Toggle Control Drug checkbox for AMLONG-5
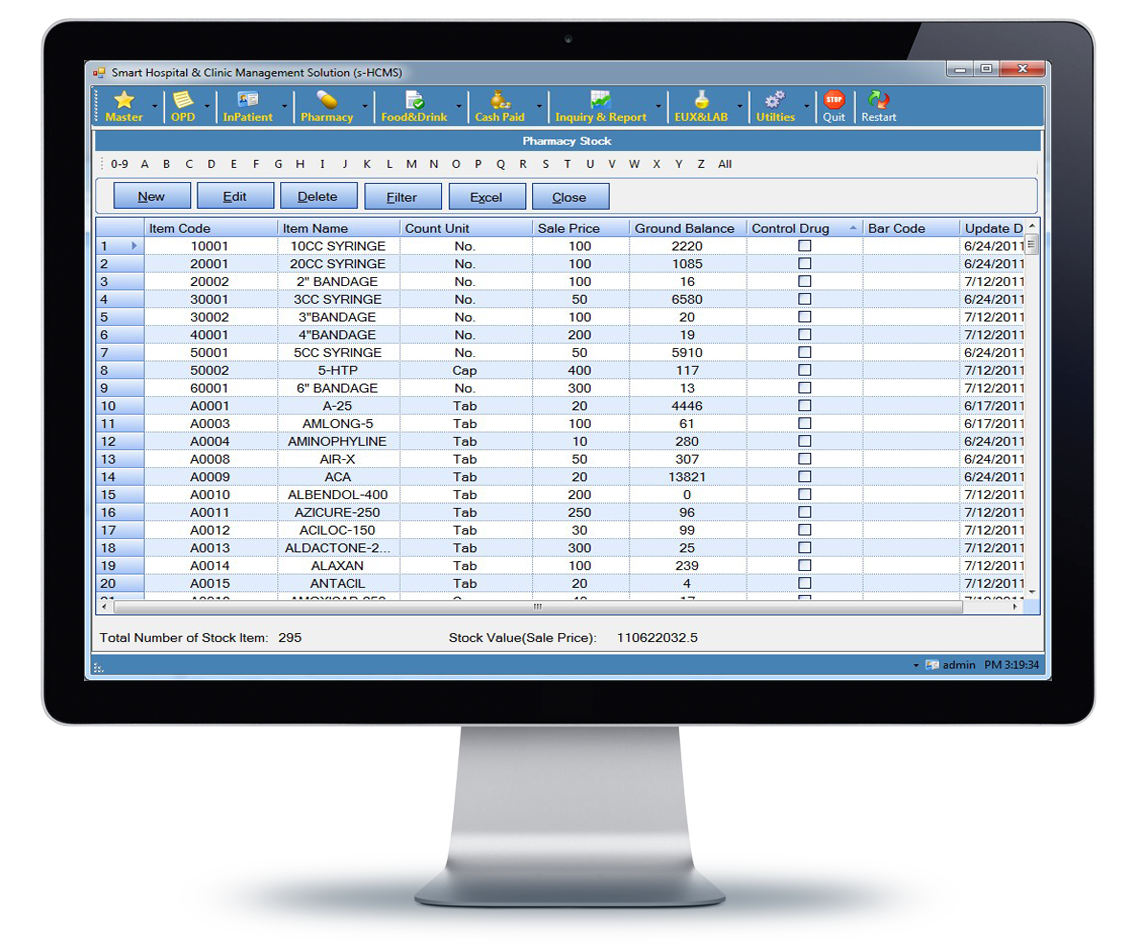Image resolution: width=1135 pixels, height=950 pixels. point(804,424)
